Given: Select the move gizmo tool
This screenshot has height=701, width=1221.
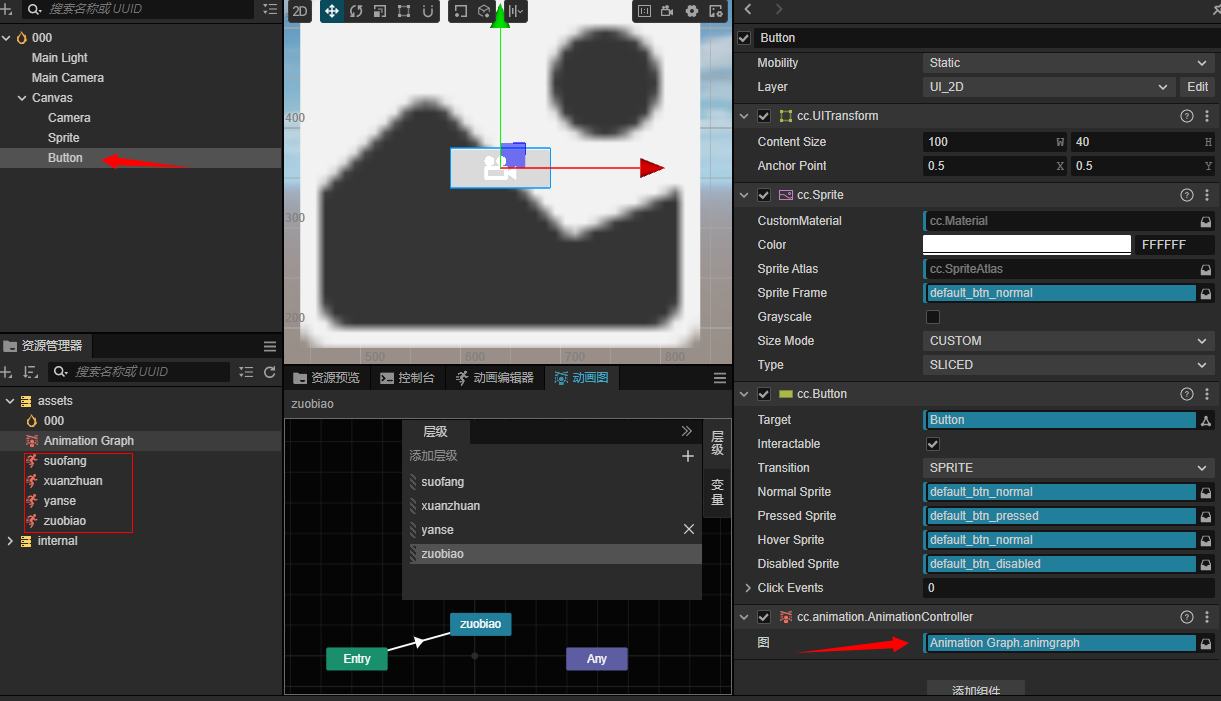Looking at the screenshot, I should (x=331, y=11).
